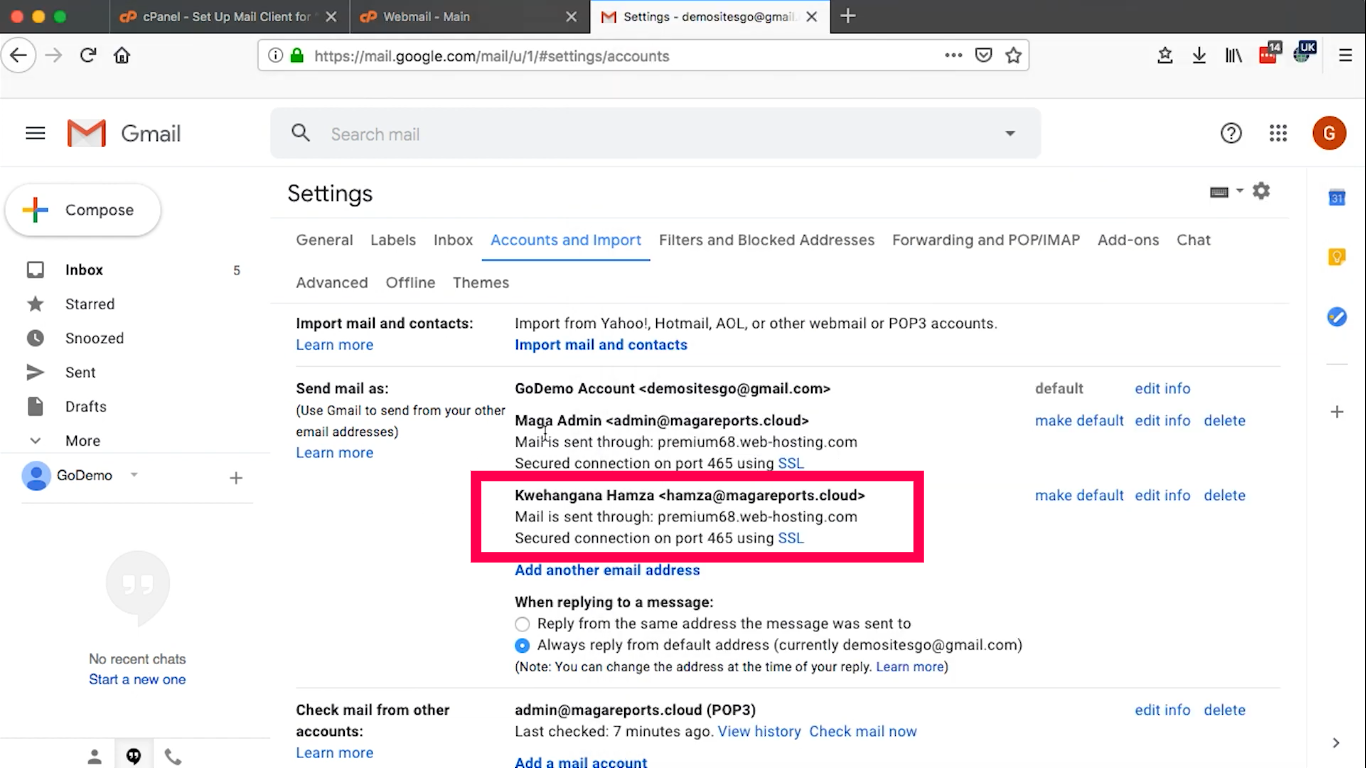Open Offline settings tab
Viewport: 1366px width, 768px height.
410,283
